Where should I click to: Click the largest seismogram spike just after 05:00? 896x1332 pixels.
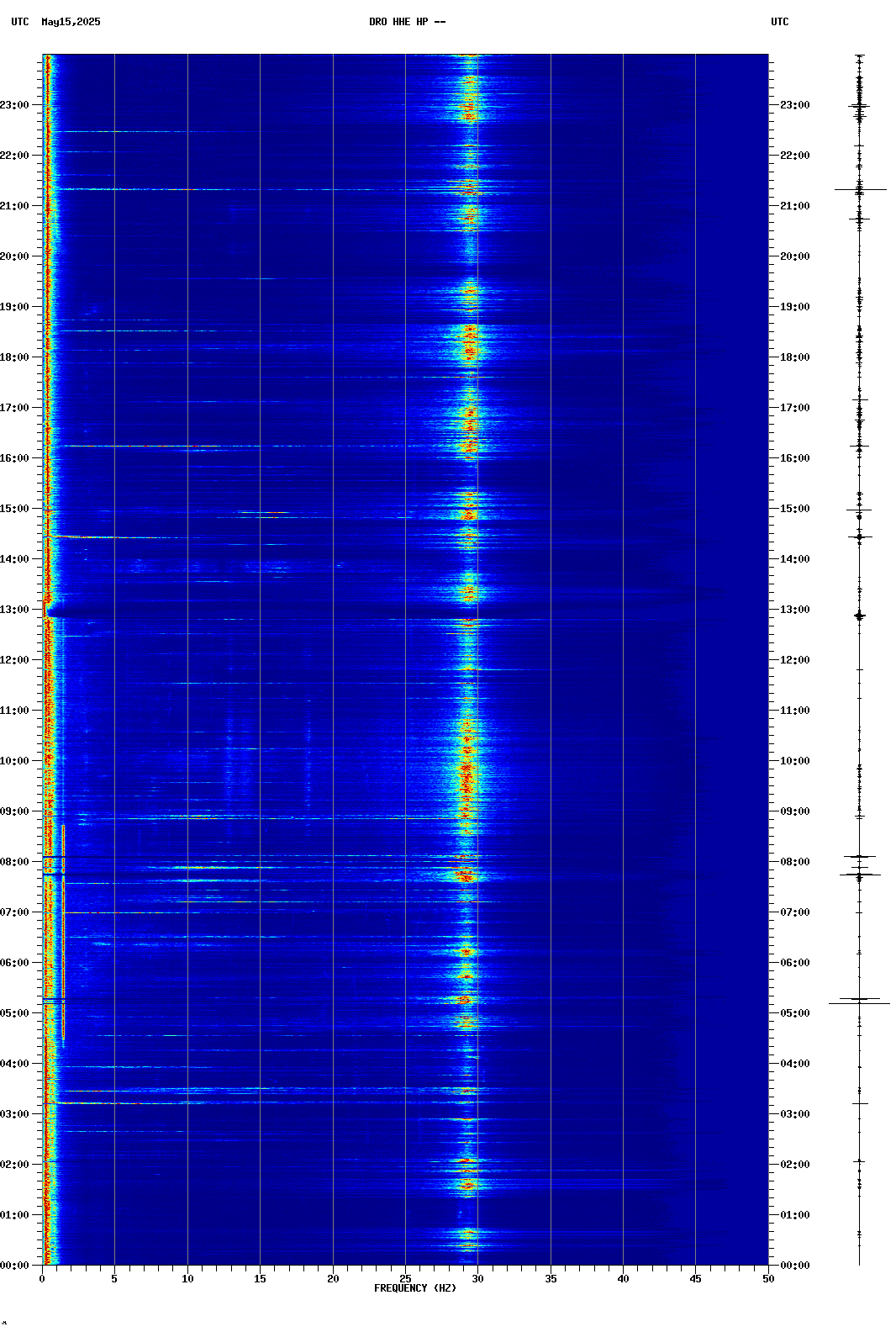[859, 1003]
